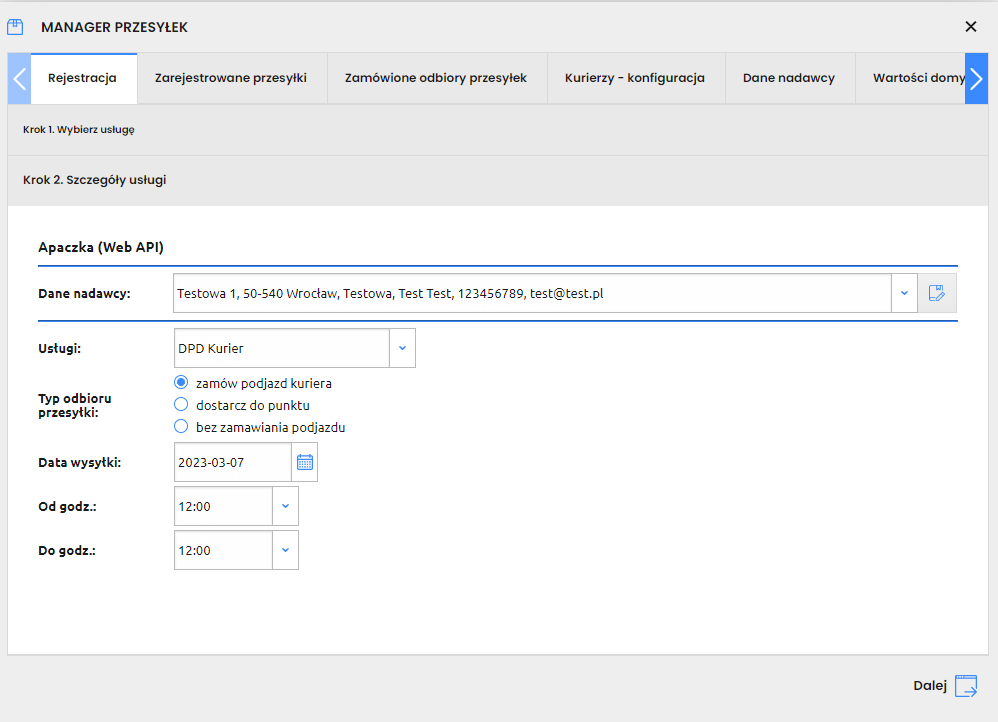Expand the 'Od godz.' time dropdown
Image resolution: width=998 pixels, height=722 pixels.
pyautogui.click(x=285, y=506)
